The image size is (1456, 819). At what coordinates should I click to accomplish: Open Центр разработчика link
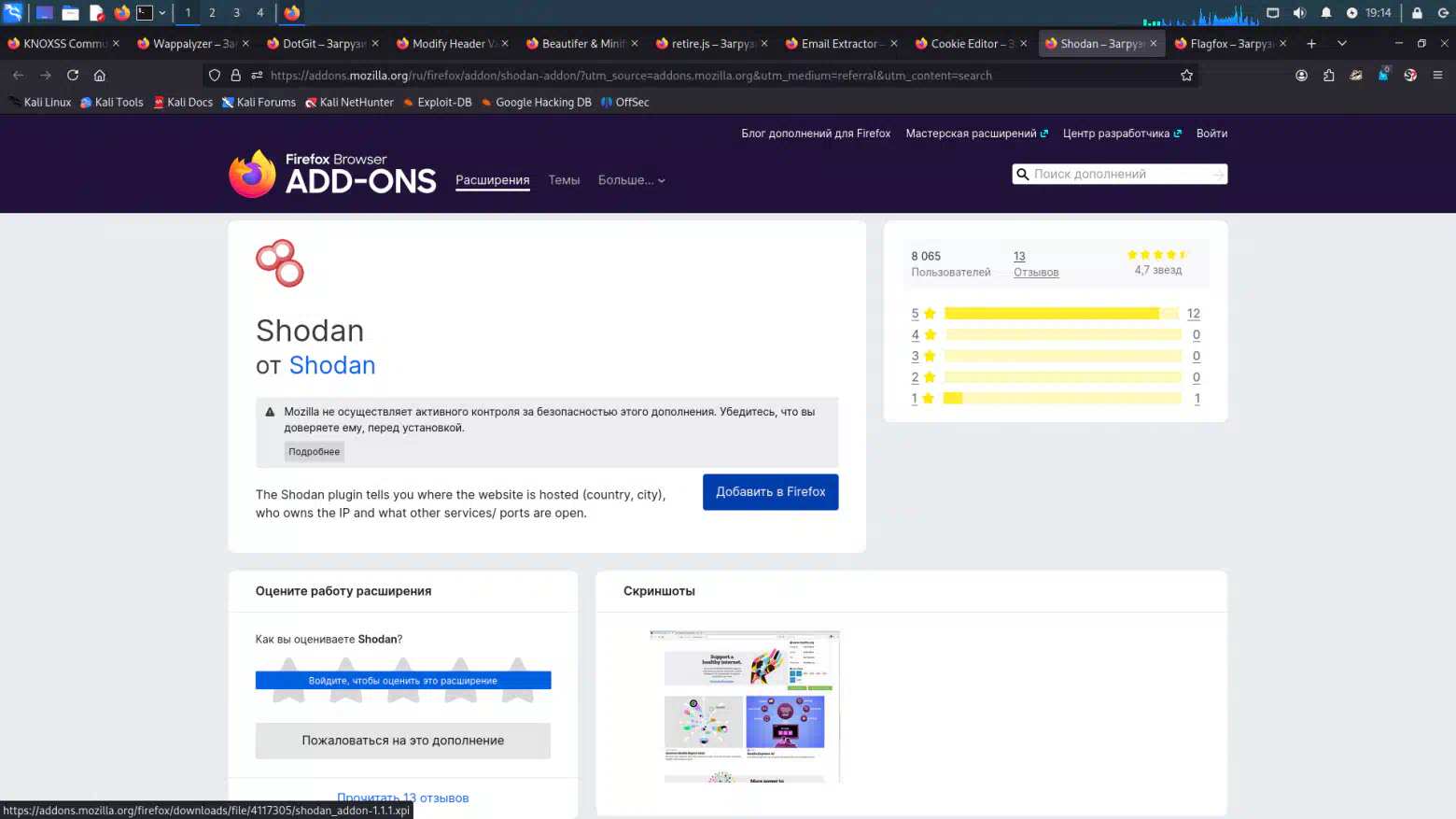point(1122,134)
